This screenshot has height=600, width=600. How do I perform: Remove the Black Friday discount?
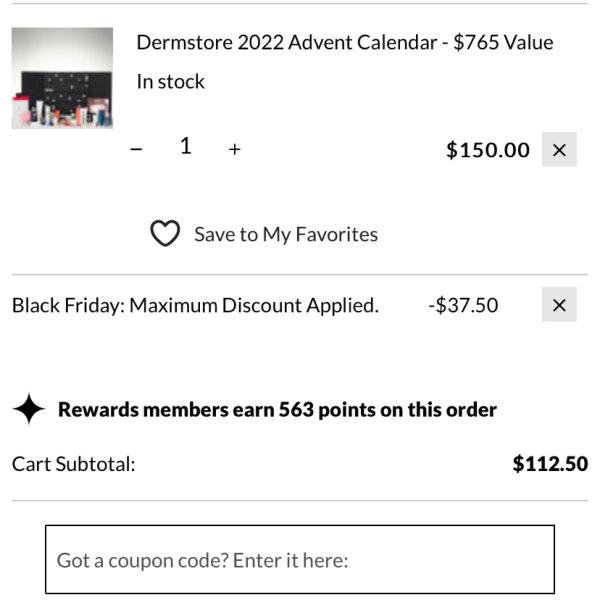[x=559, y=305]
